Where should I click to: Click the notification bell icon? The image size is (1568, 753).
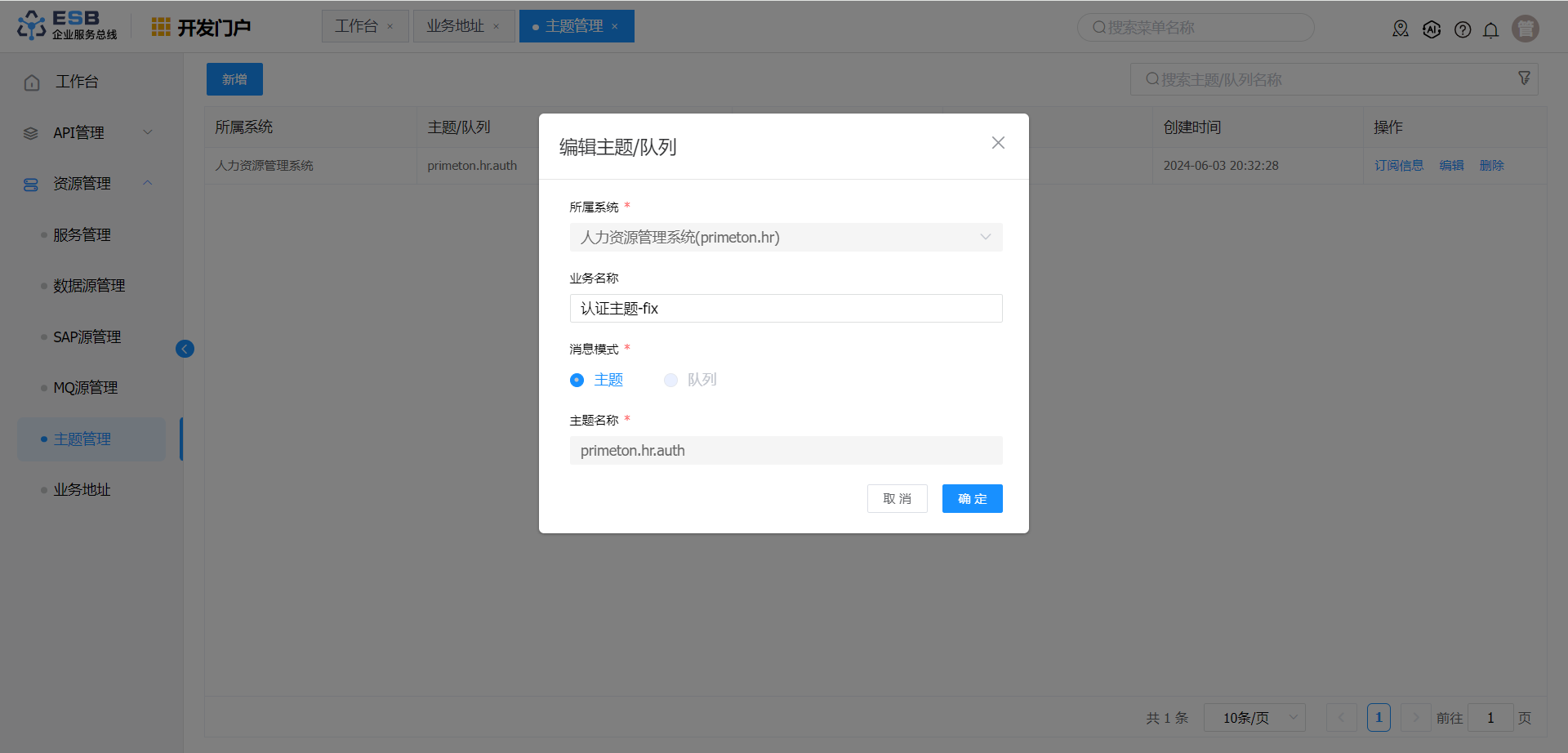[1490, 30]
